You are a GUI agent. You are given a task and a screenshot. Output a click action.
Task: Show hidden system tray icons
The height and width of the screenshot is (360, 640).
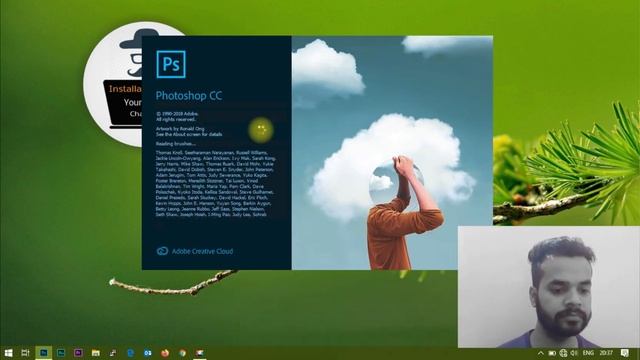pos(540,353)
